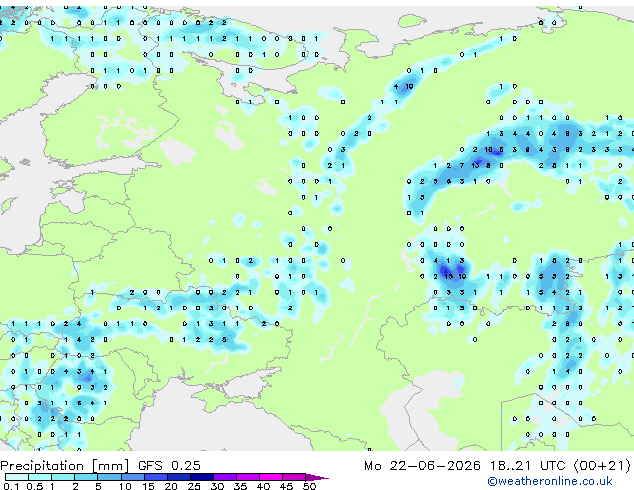Image resolution: width=634 pixels, height=490 pixels.
Task: Open the weatheronline.co.uk copyright link
Action: point(550,481)
